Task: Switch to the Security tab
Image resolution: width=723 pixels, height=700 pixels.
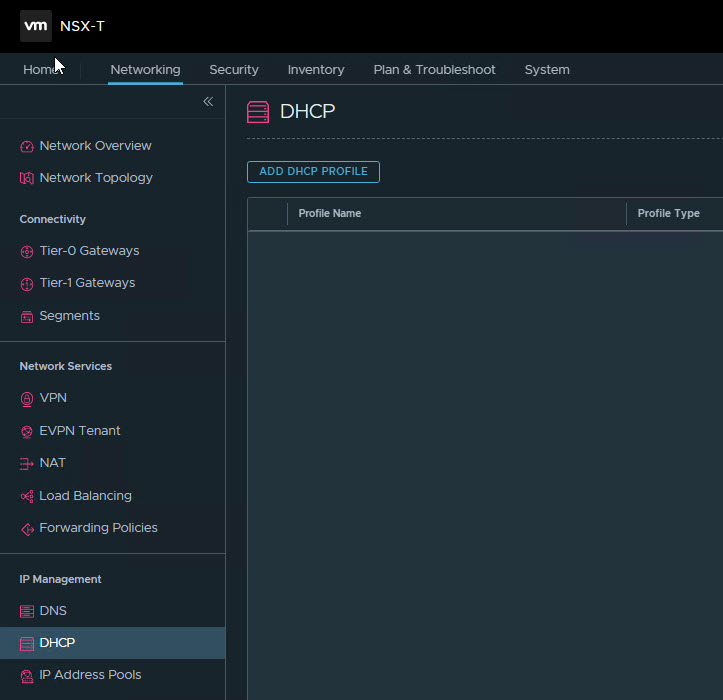Action: click(x=234, y=70)
